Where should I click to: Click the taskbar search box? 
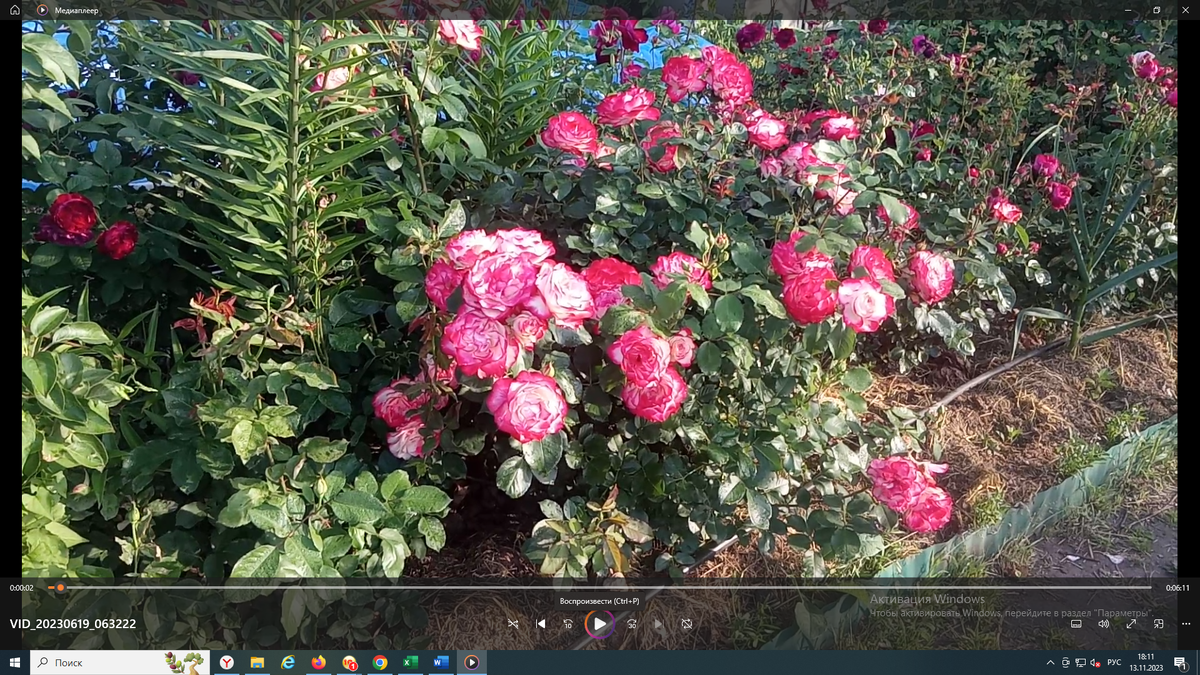120,663
